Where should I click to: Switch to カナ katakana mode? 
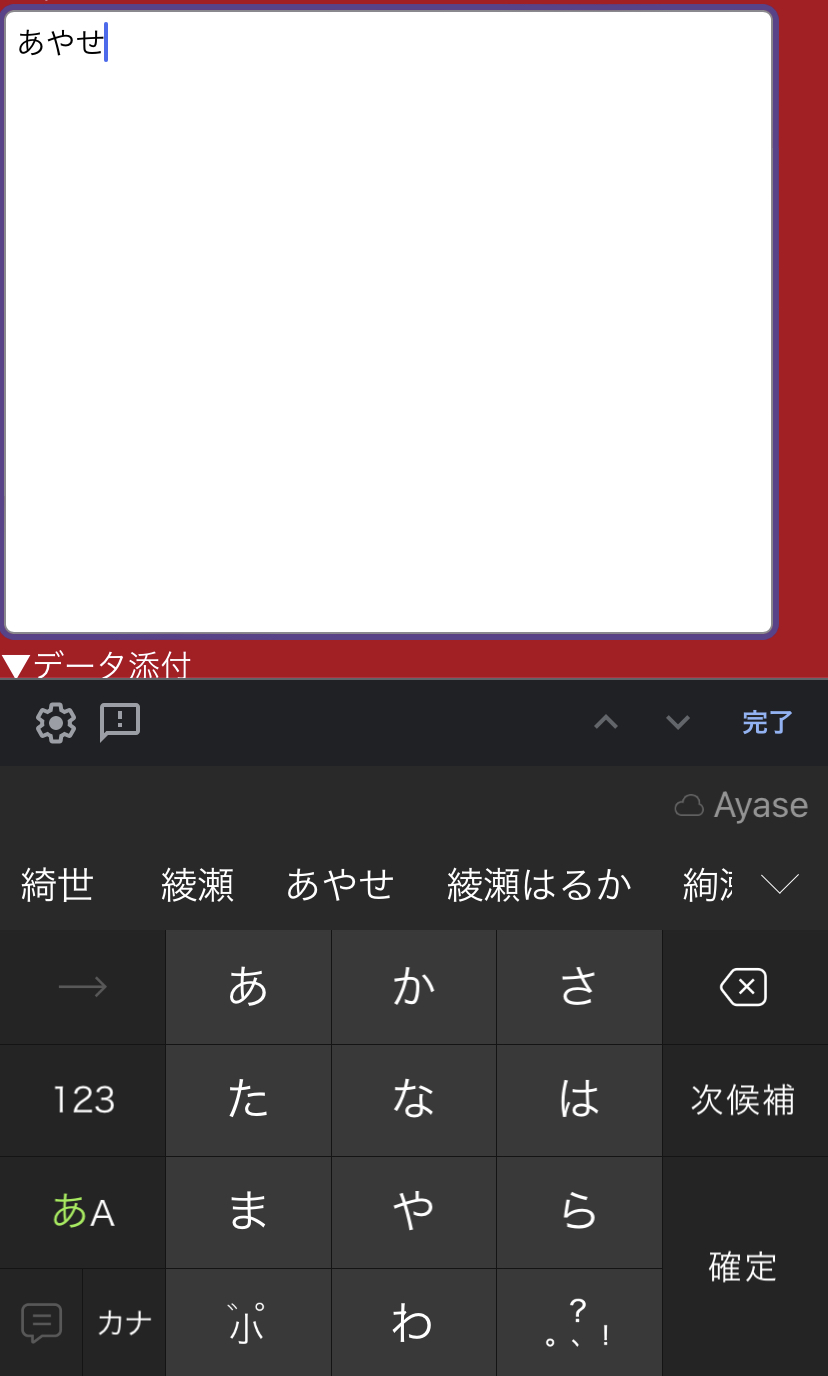[125, 1323]
